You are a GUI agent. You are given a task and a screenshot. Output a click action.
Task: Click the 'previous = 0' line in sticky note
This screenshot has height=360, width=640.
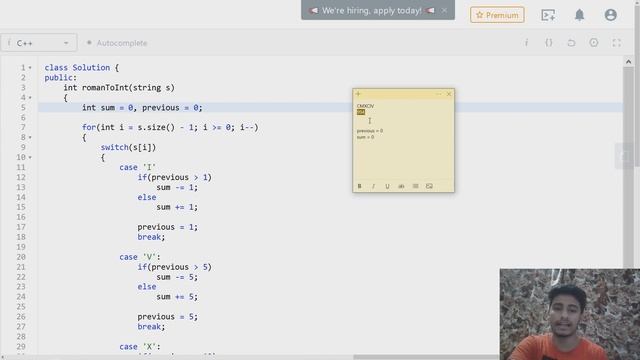click(370, 131)
